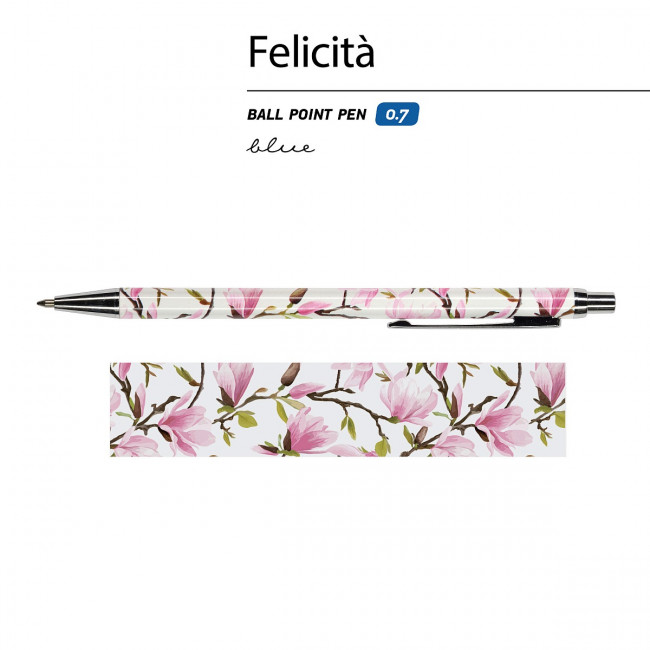Click the magnolia pattern swatch strip
Screen dimensions: 650x650
tap(338, 410)
